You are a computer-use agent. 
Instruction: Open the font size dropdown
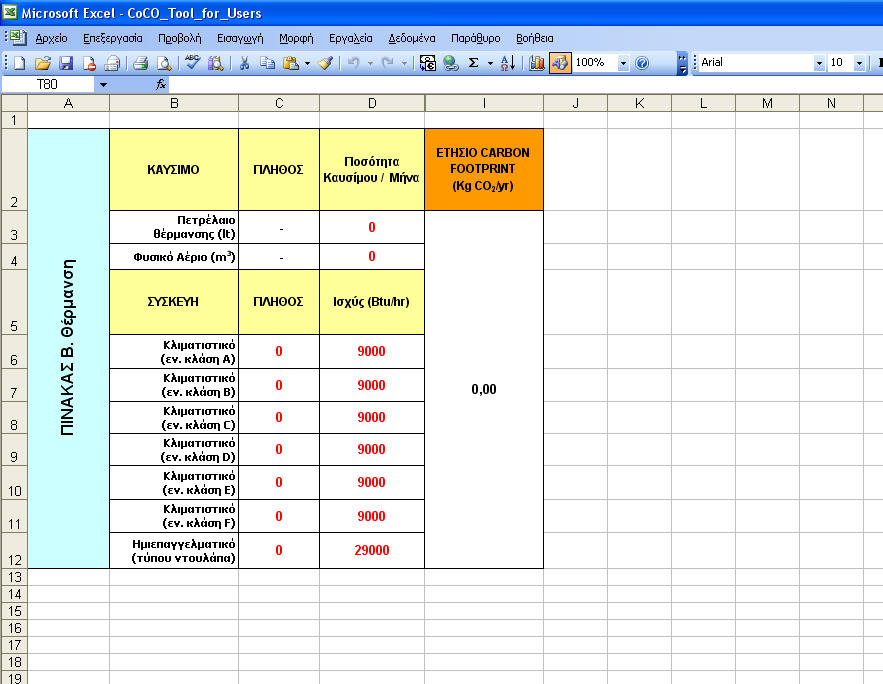(x=859, y=63)
